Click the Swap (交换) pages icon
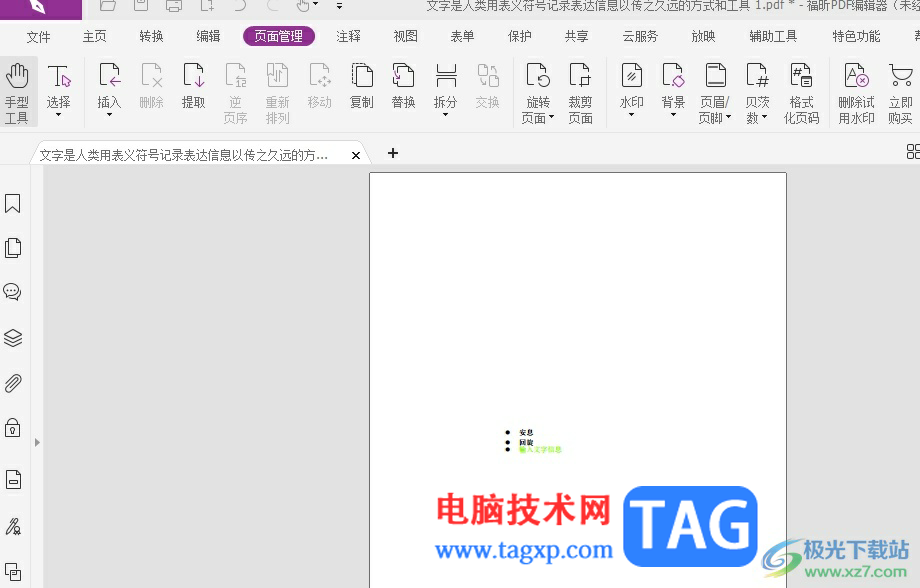Screen dimensions: 920x588 tap(488, 85)
